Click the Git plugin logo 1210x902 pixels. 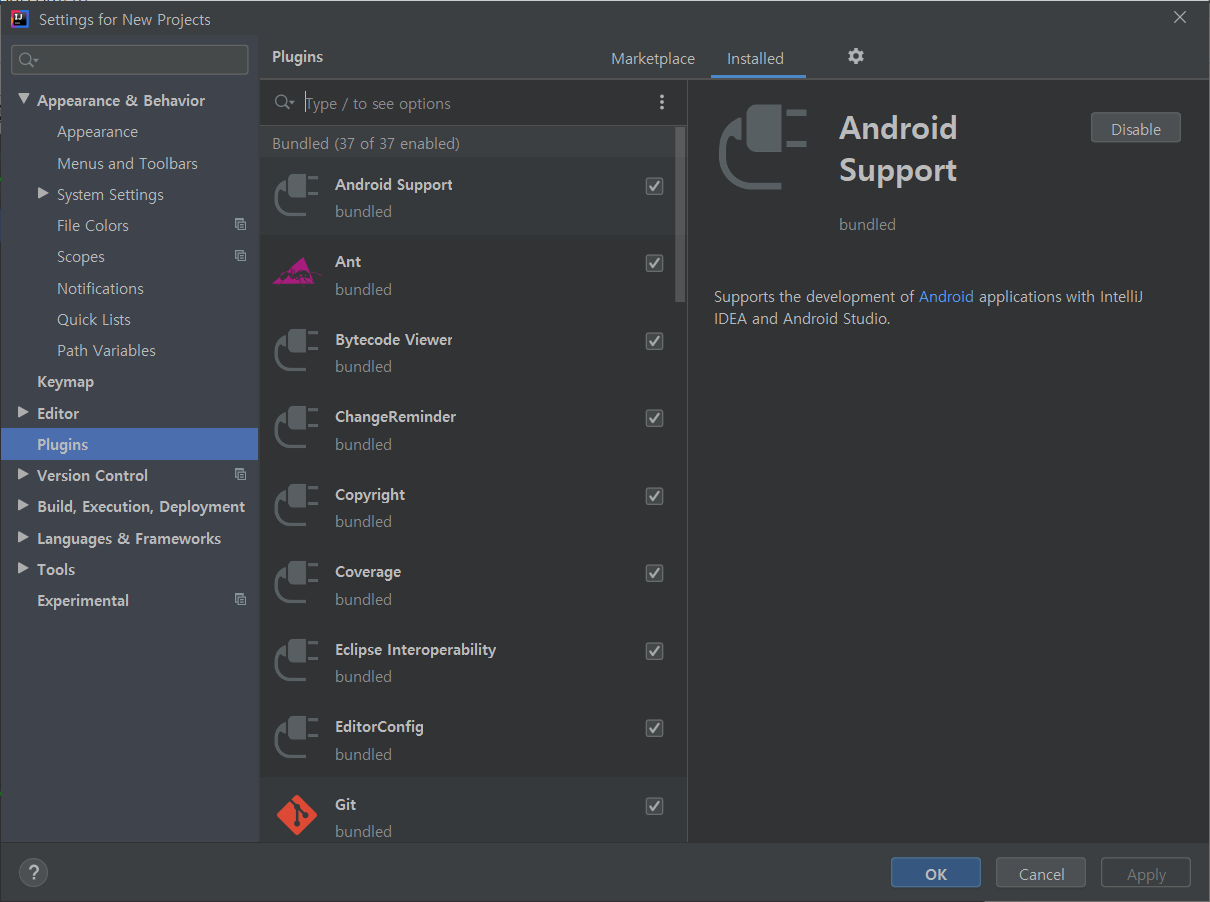click(296, 816)
